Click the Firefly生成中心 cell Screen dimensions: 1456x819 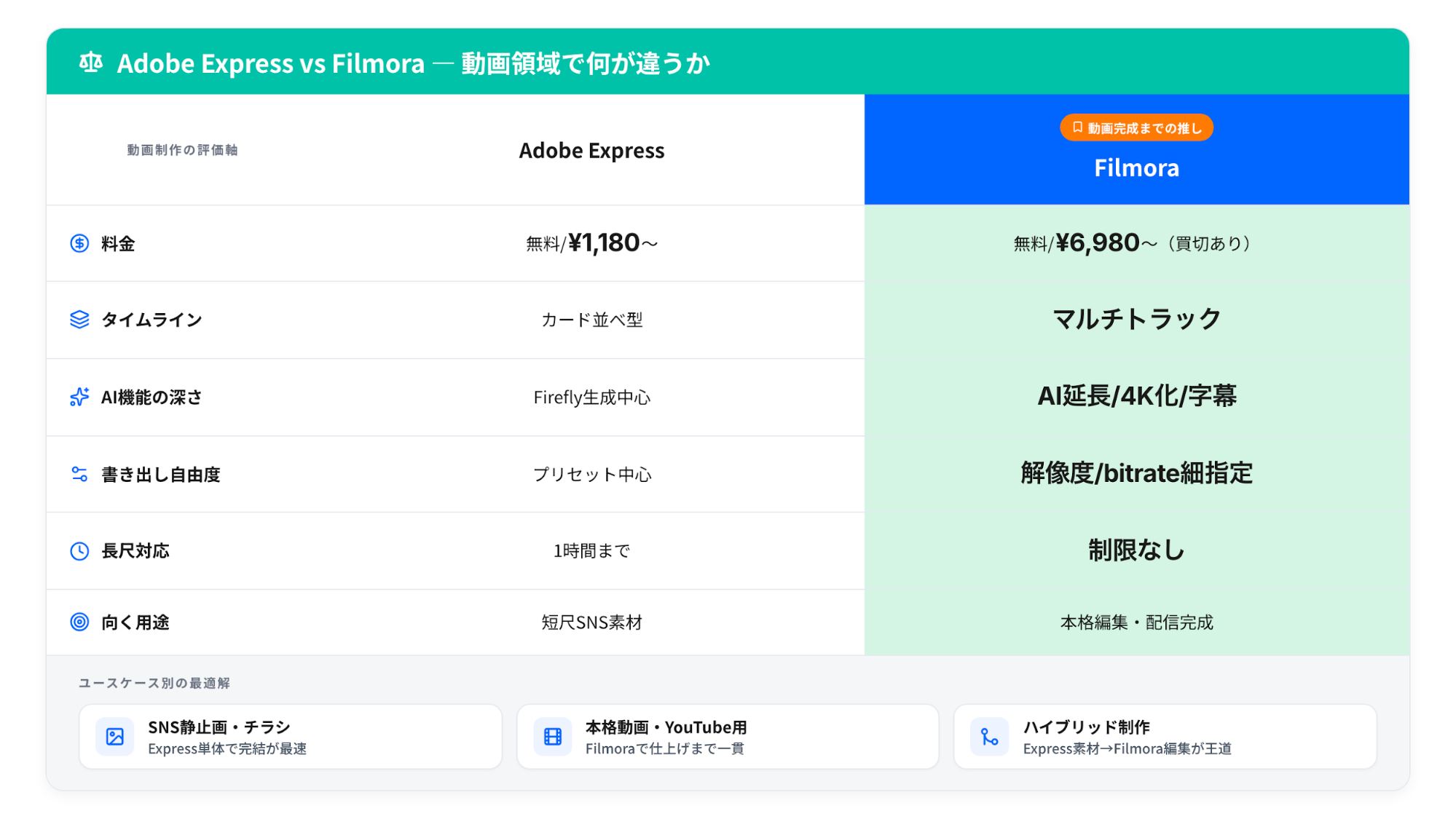pos(591,397)
